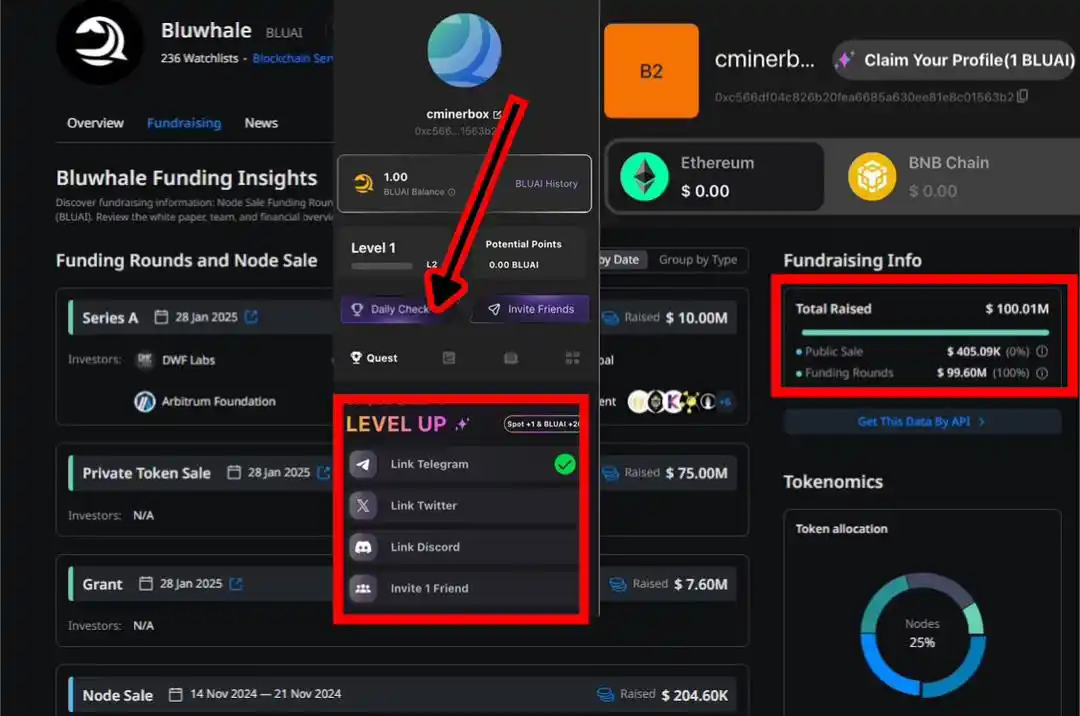Viewport: 1080px width, 716px height.
Task: Click Claim Your Profile (1 BLUAI) button
Action: [956, 61]
